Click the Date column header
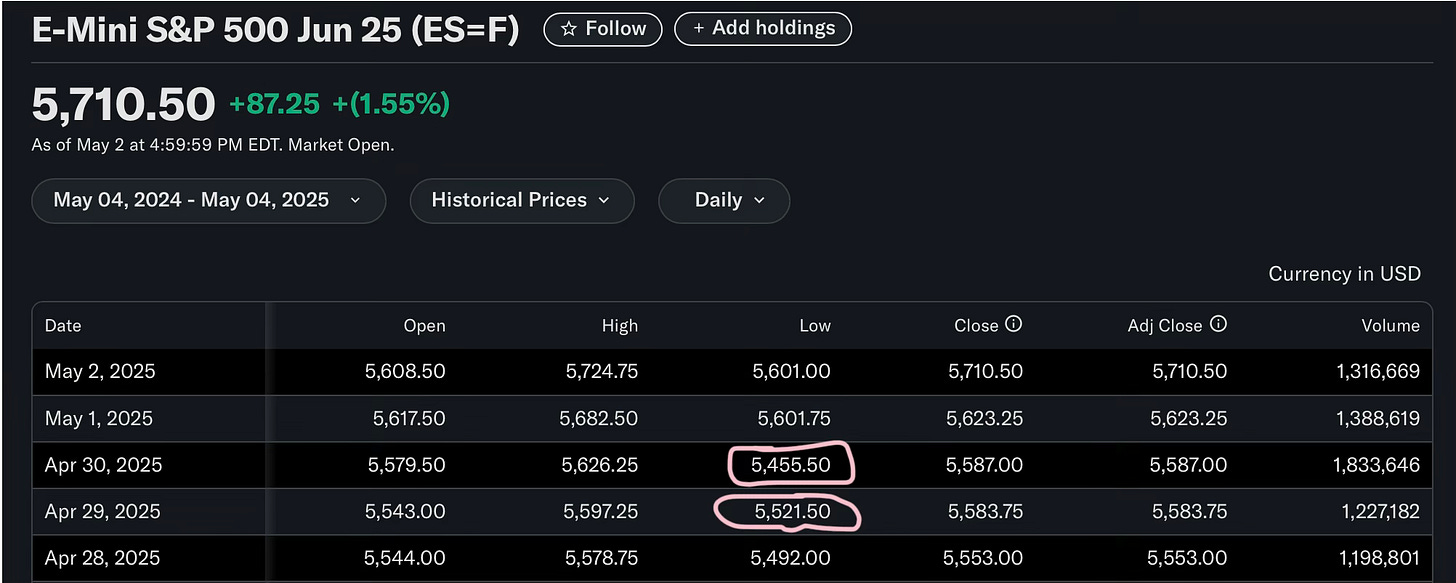The image size is (1456, 583). [x=63, y=325]
